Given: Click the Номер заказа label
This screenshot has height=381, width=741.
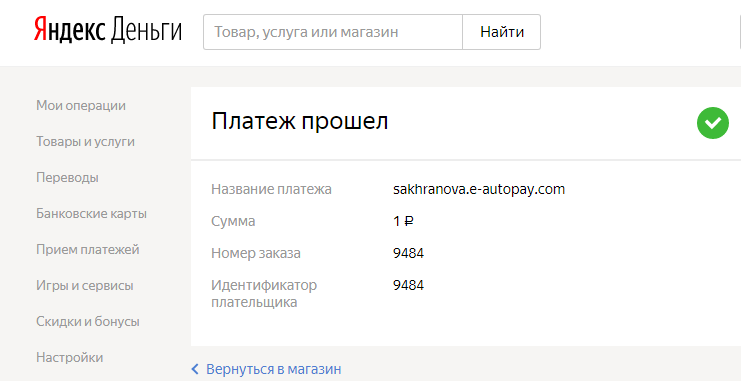Looking at the screenshot, I should (256, 253).
